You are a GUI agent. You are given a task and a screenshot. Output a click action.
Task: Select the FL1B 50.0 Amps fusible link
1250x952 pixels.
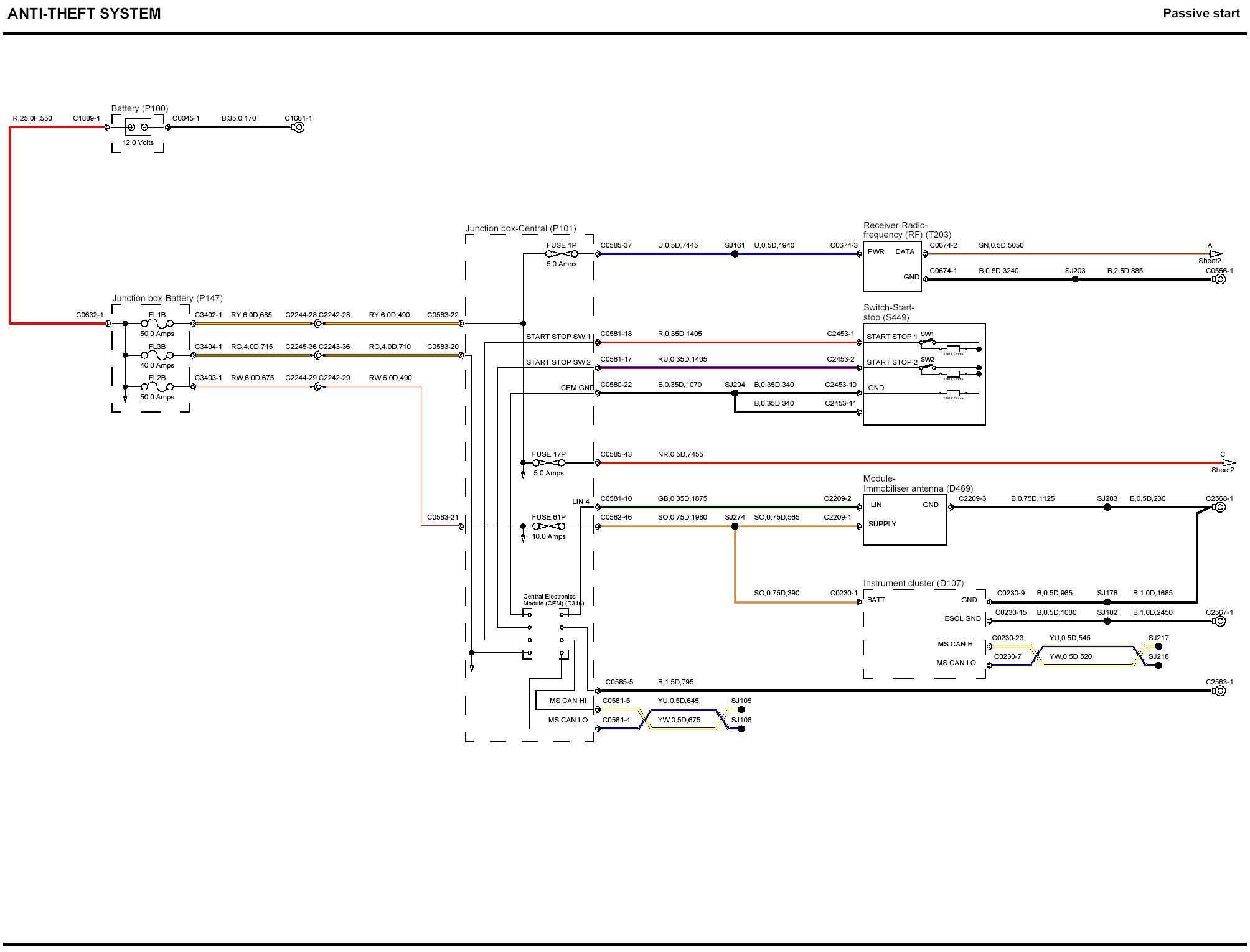pos(157,324)
